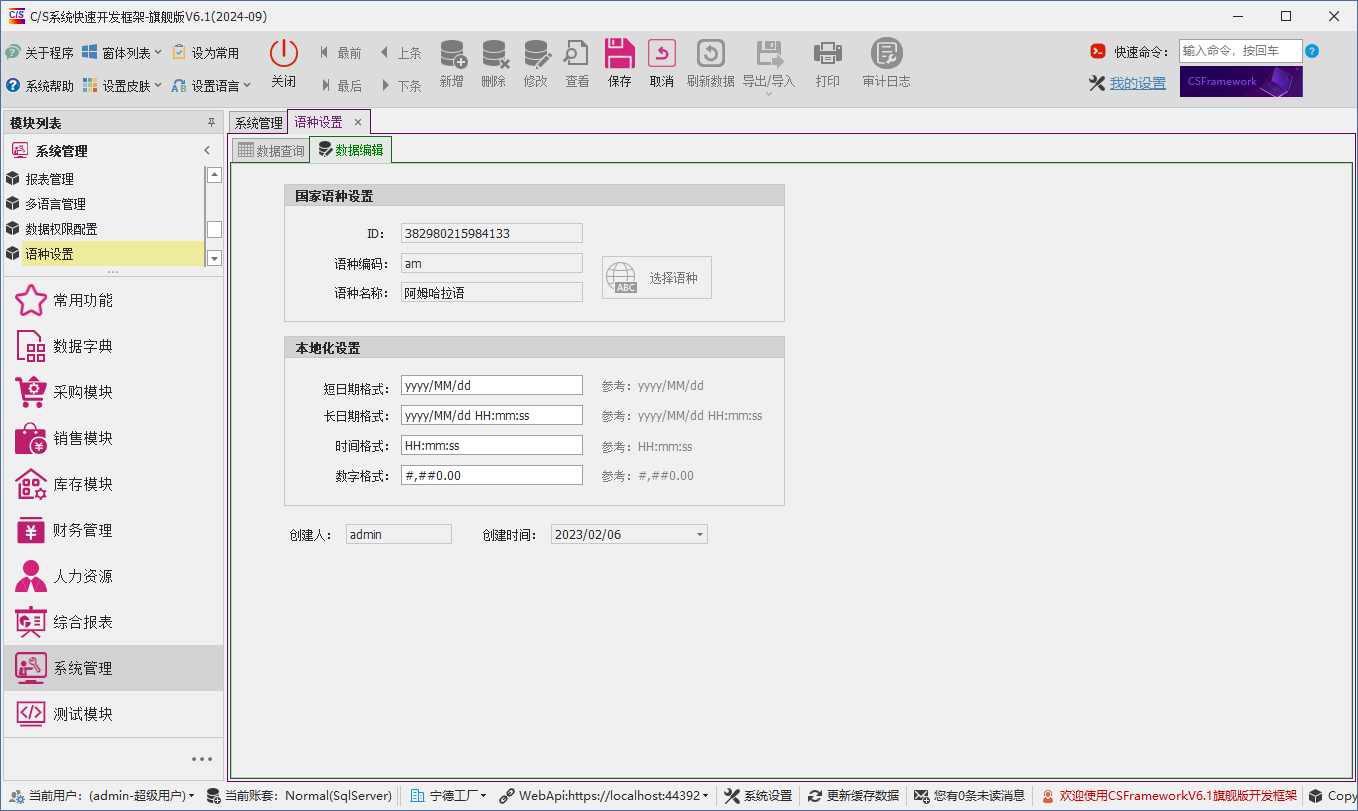Open WebApi address dropdown in status bar
1358x811 pixels.
pos(606,796)
